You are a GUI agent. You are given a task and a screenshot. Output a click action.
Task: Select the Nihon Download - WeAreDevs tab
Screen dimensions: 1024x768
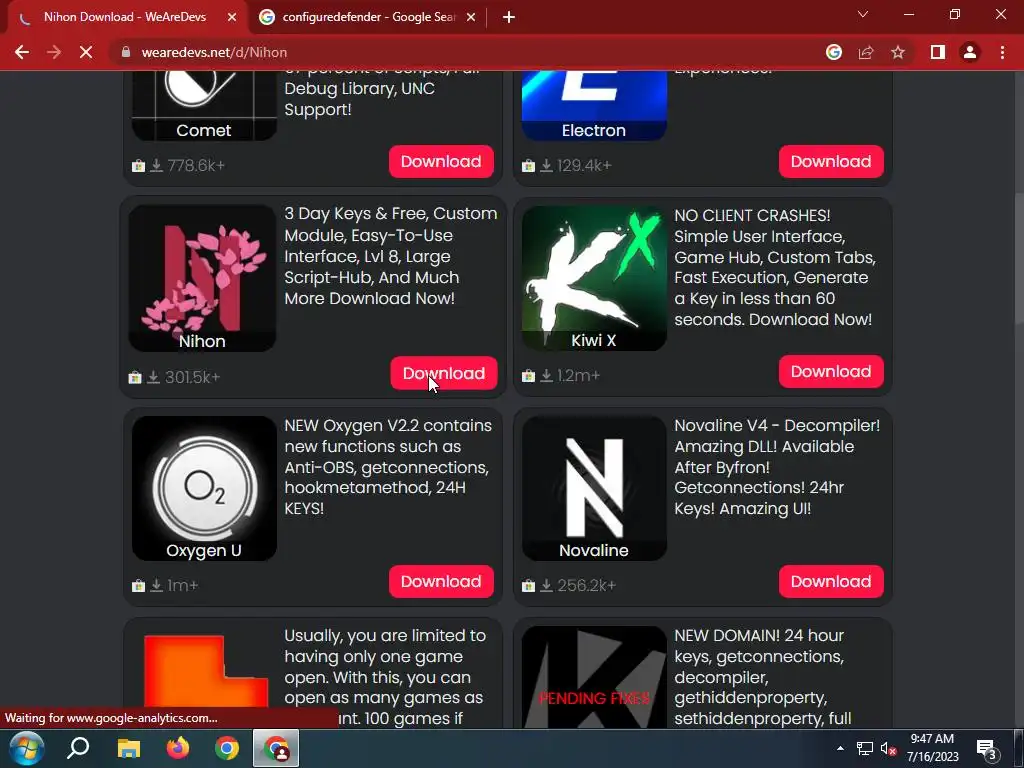pyautogui.click(x=127, y=18)
